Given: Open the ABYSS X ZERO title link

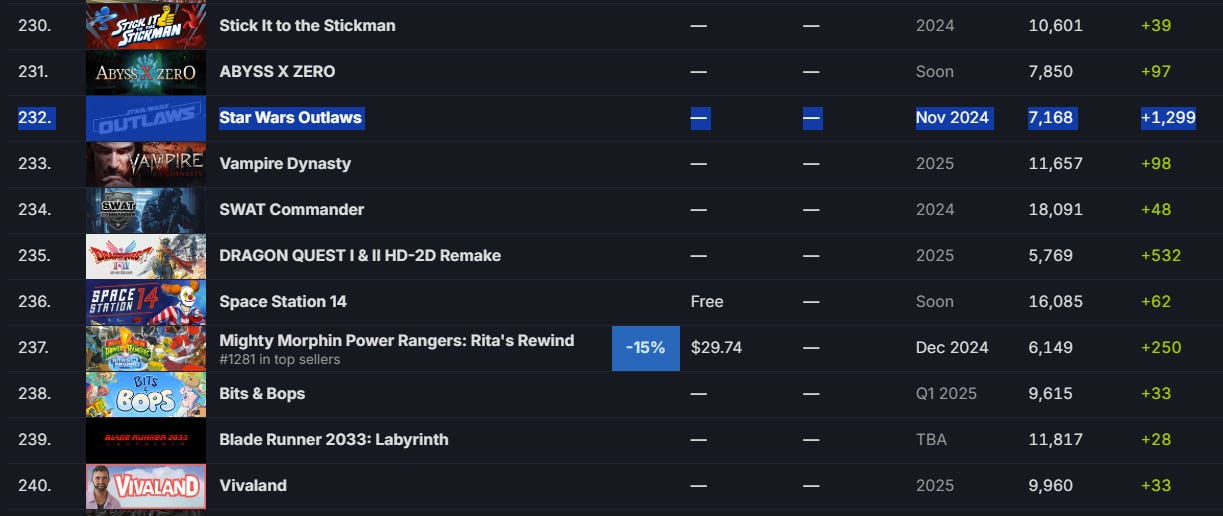Looking at the screenshot, I should 277,72.
